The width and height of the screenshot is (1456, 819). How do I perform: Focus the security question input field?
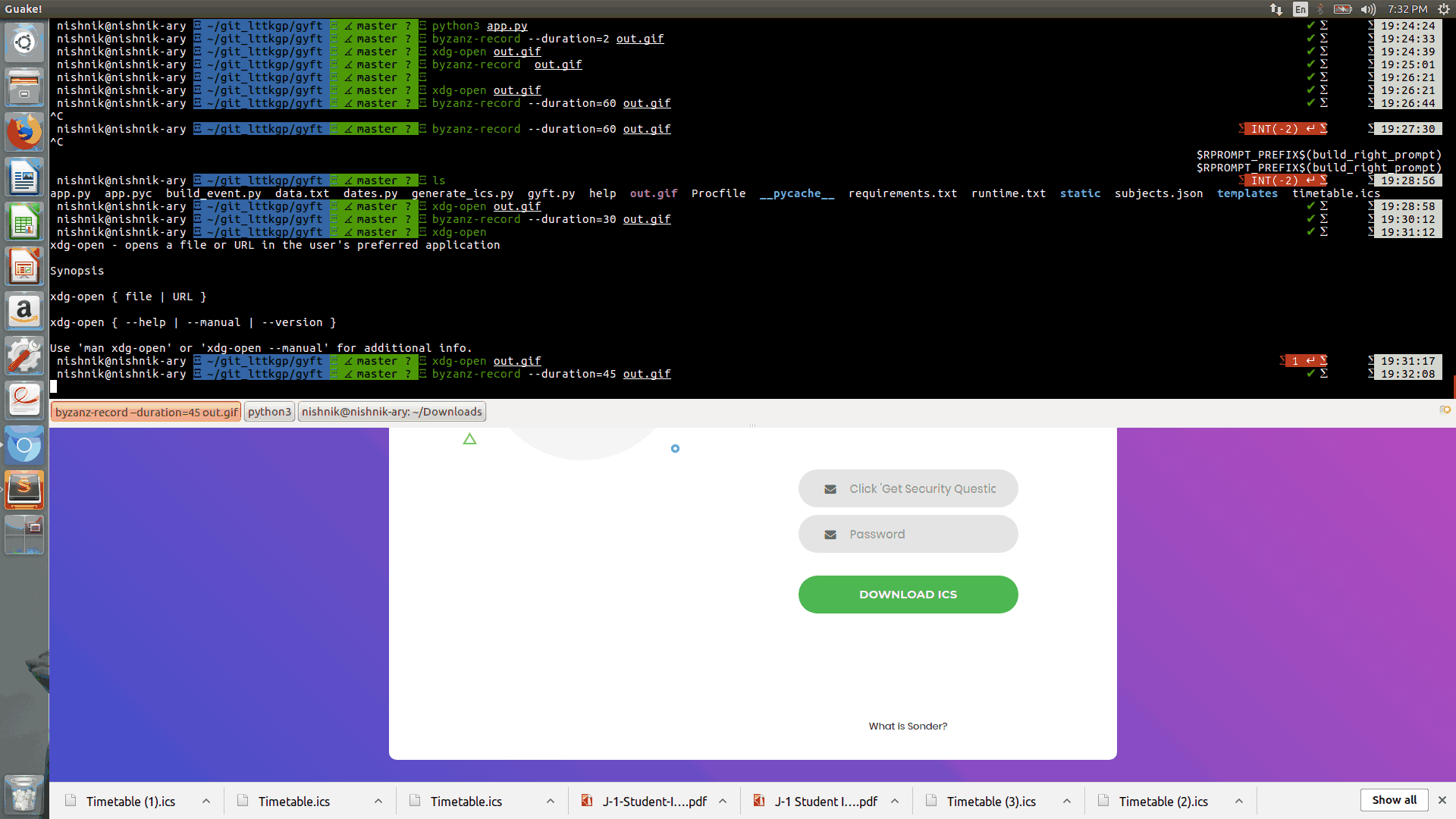tap(908, 489)
